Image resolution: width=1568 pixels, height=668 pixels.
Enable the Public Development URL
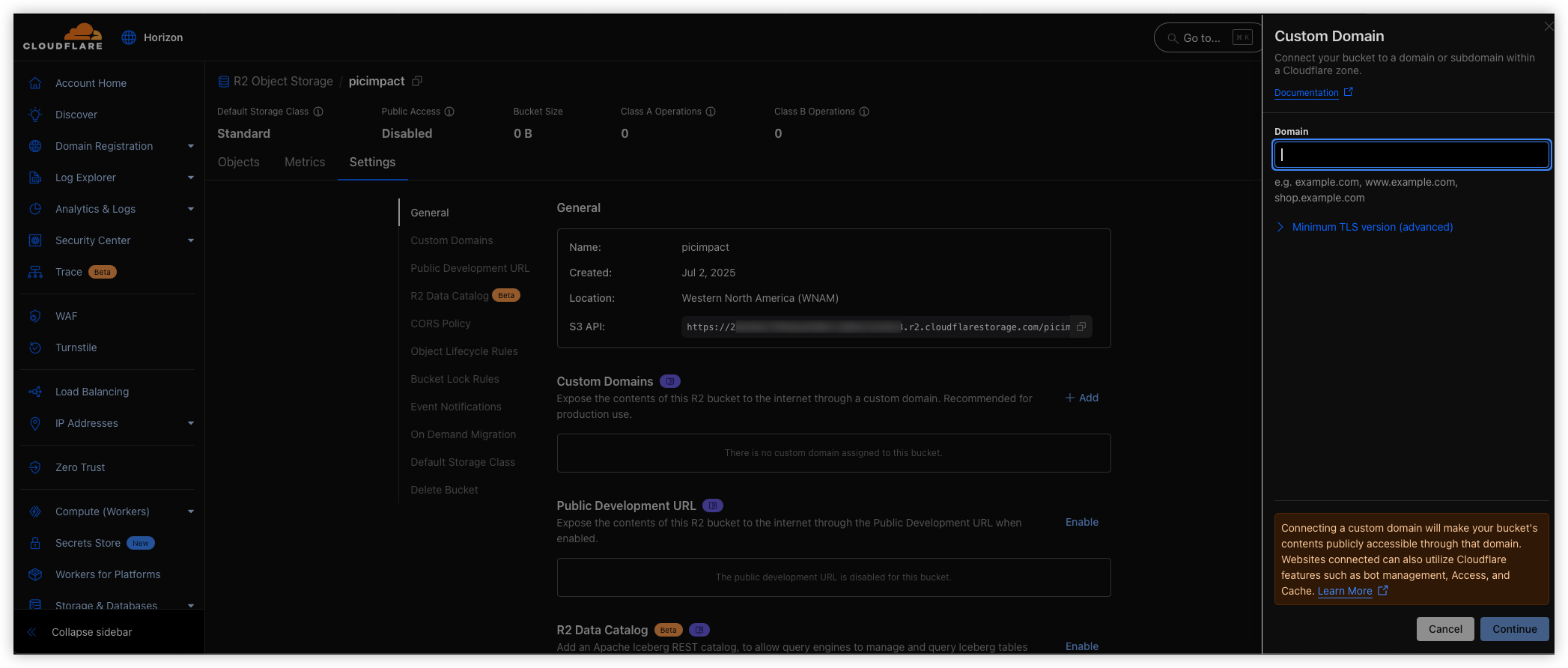coord(1082,522)
